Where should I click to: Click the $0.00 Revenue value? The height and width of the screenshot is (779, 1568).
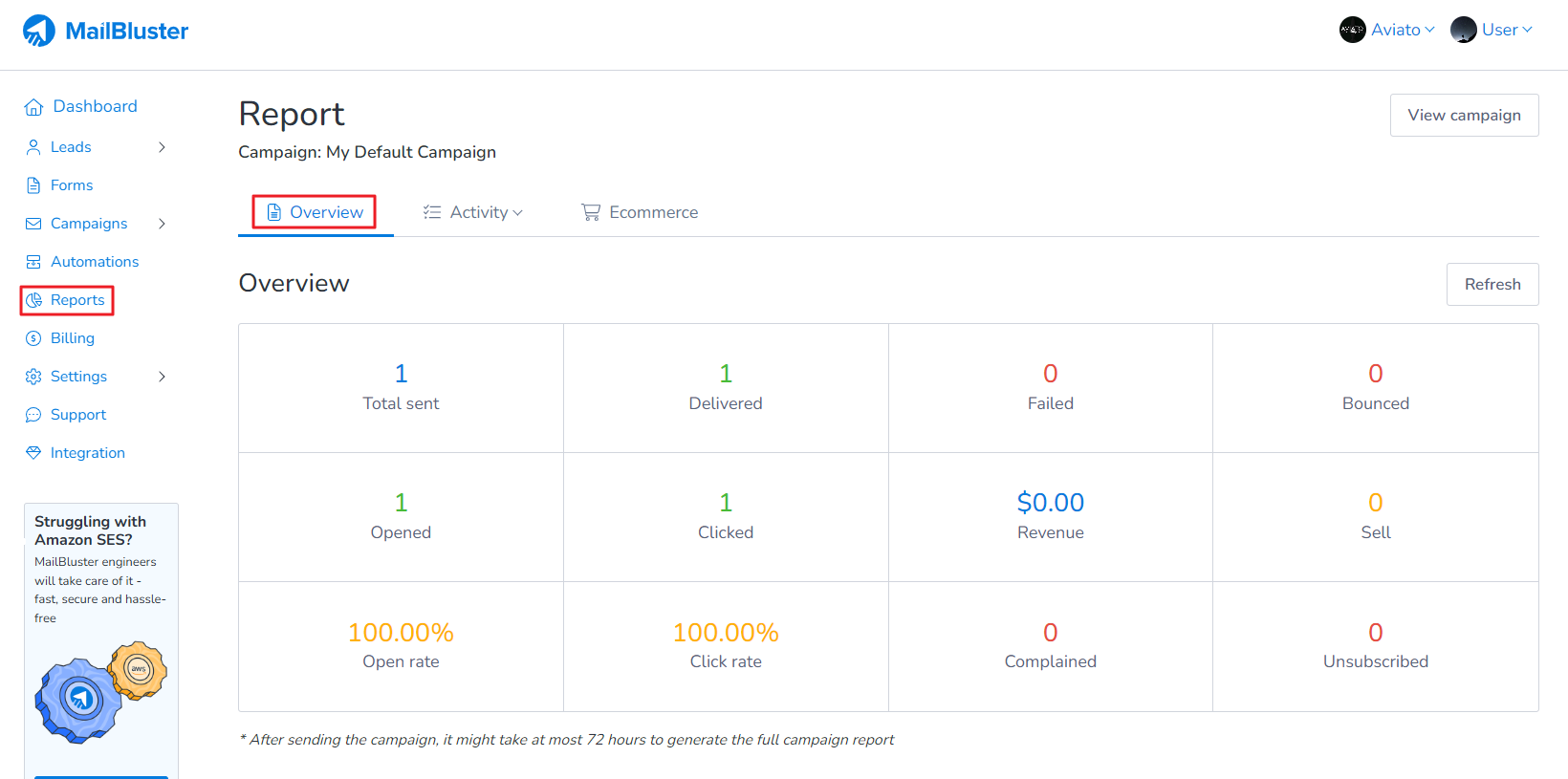(1051, 503)
